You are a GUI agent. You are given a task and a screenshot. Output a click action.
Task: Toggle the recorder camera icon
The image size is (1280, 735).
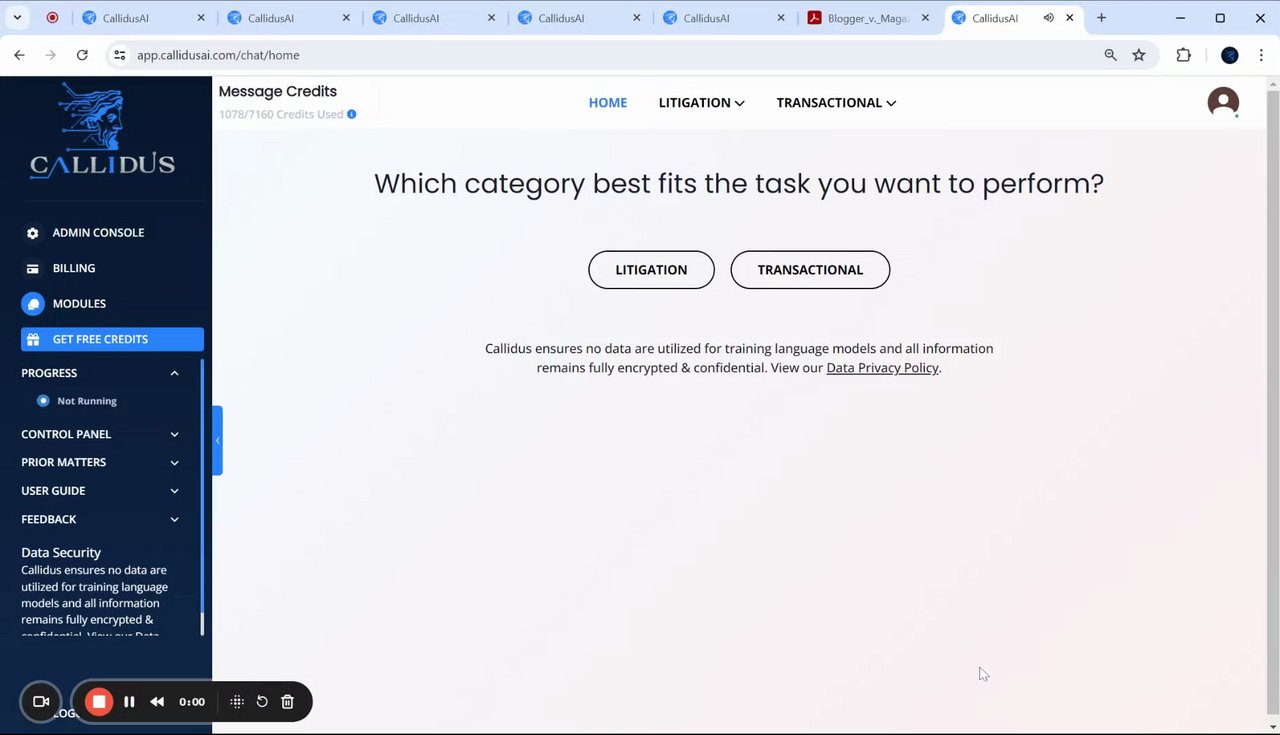pyautogui.click(x=41, y=702)
